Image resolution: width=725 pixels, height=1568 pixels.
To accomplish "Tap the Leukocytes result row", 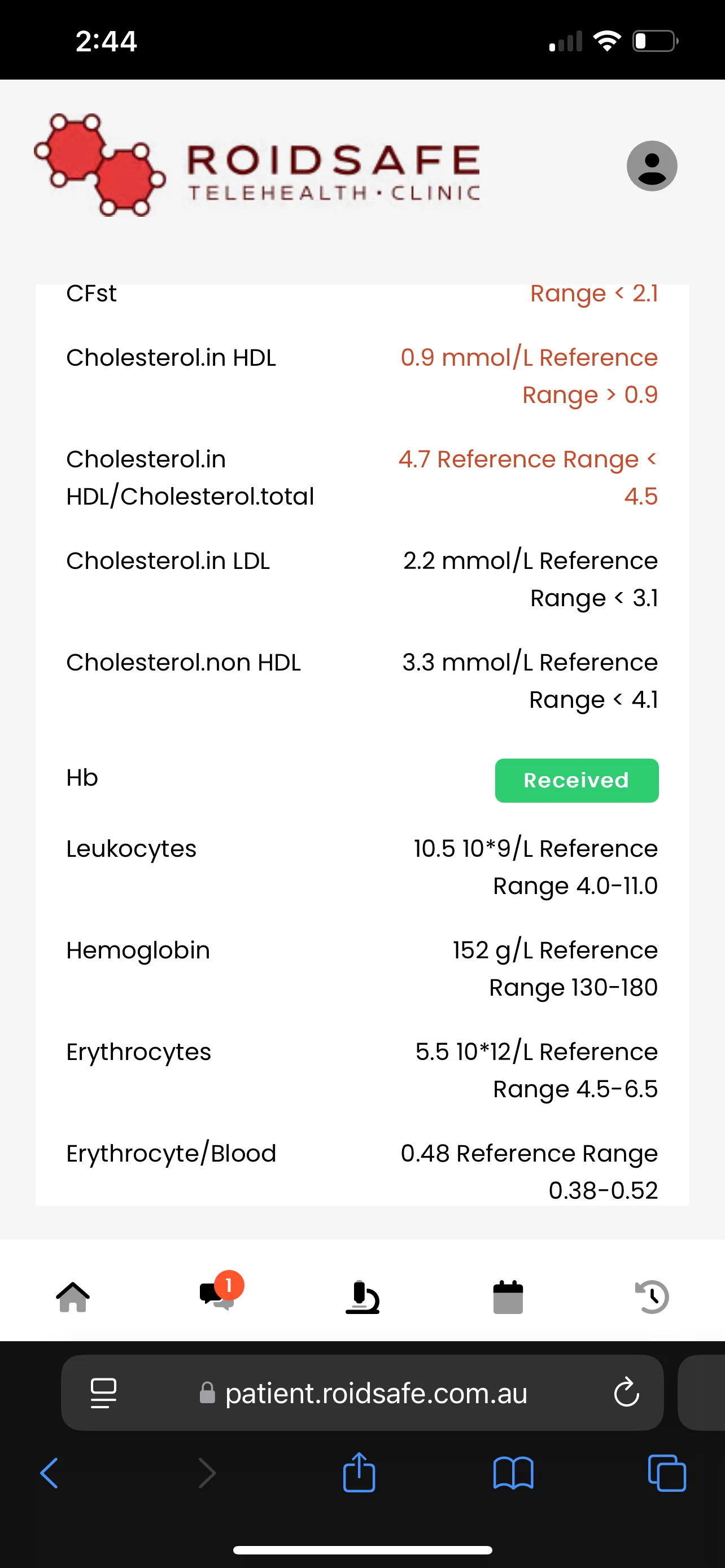I will 362,867.
